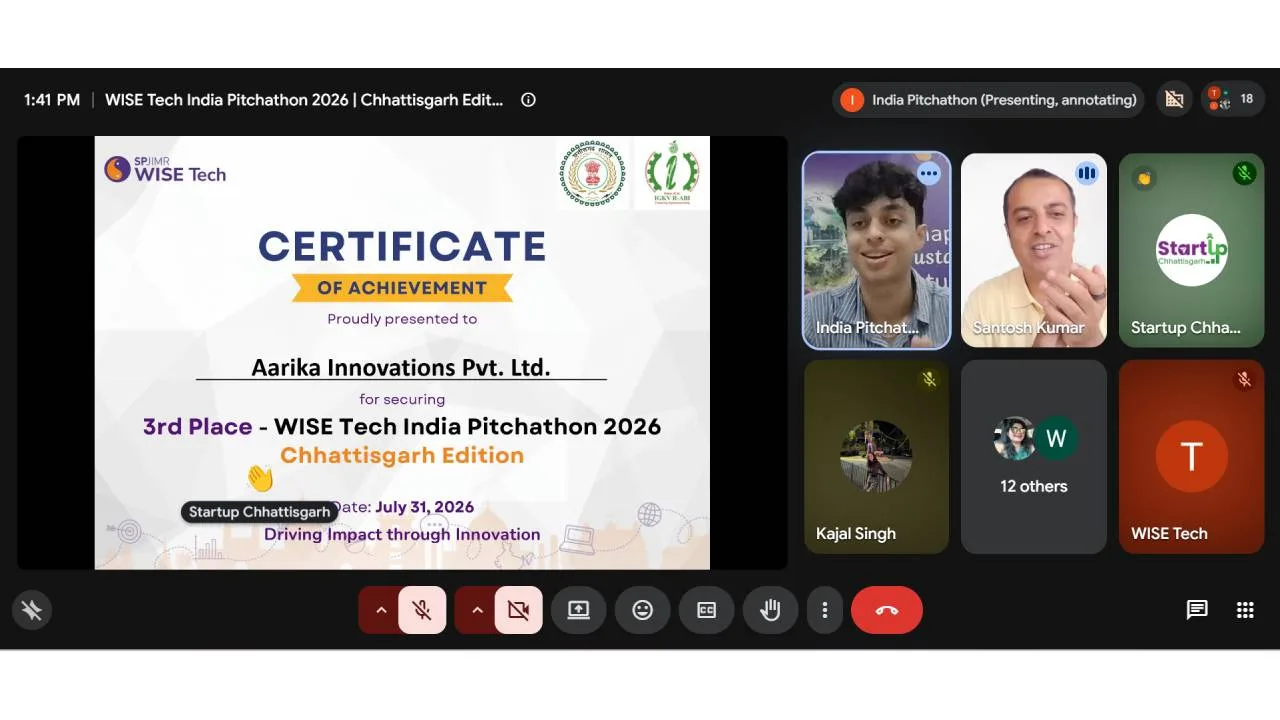The height and width of the screenshot is (720, 1280).
Task: Click the 1:41 PM time display
Action: pyautogui.click(x=52, y=100)
